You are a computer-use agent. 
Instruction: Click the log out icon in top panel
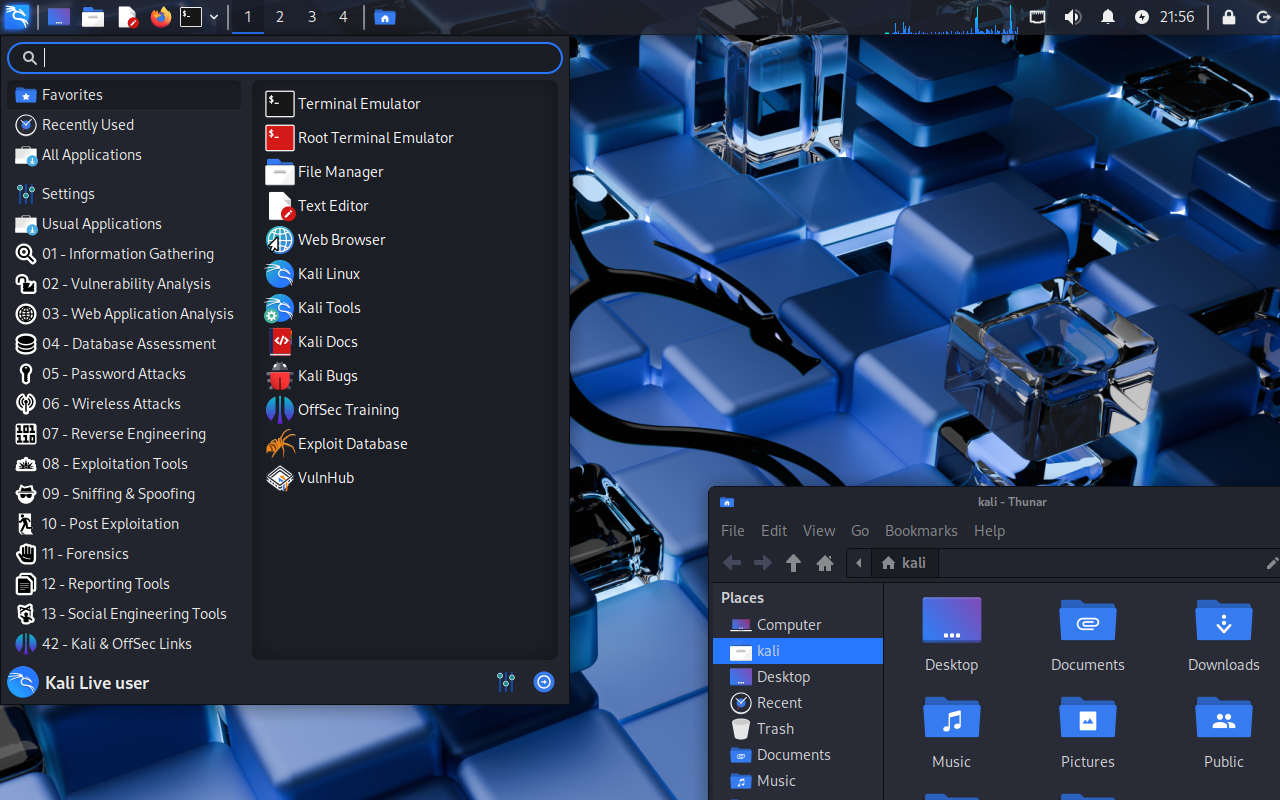pyautogui.click(x=1262, y=17)
